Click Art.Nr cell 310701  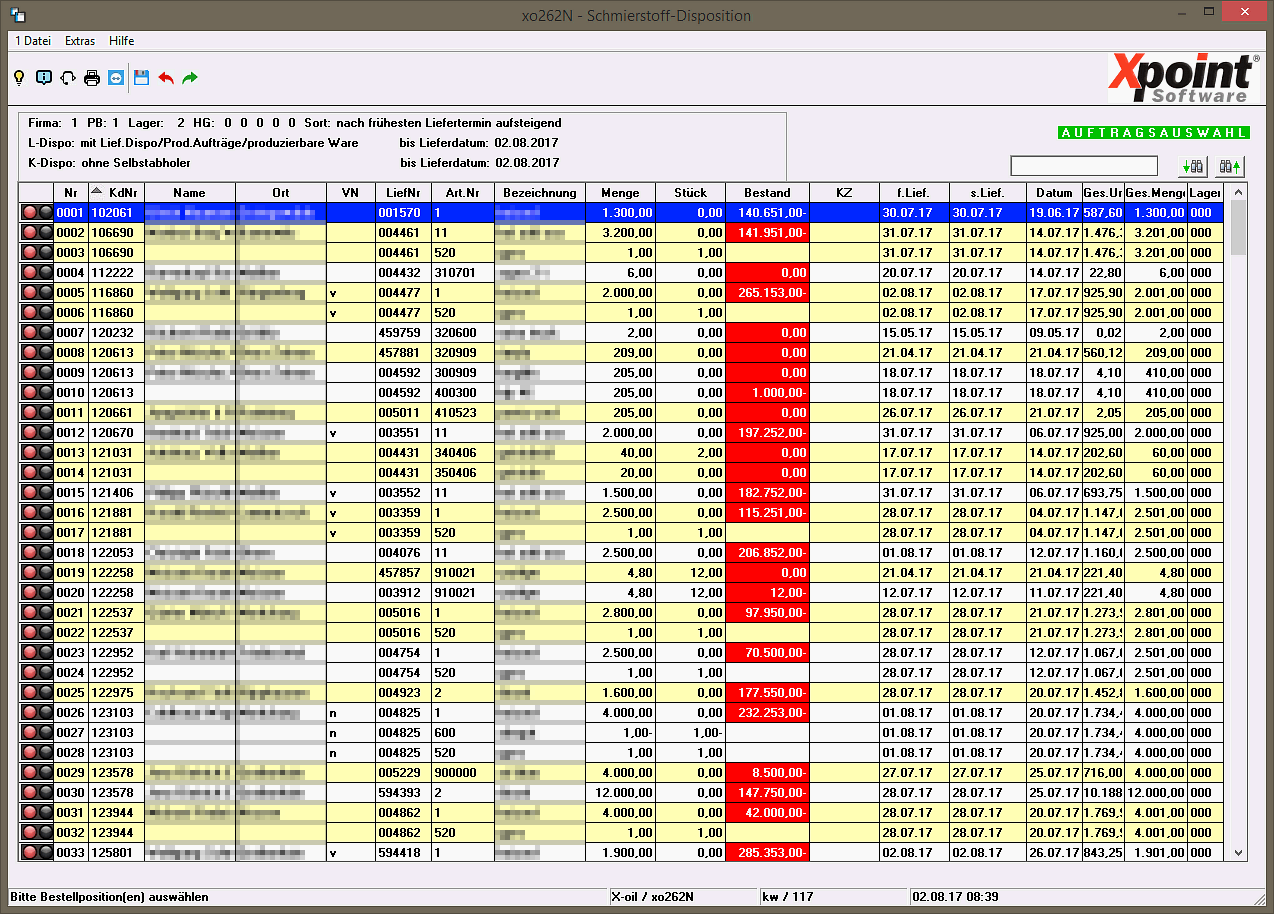pyautogui.click(x=463, y=272)
